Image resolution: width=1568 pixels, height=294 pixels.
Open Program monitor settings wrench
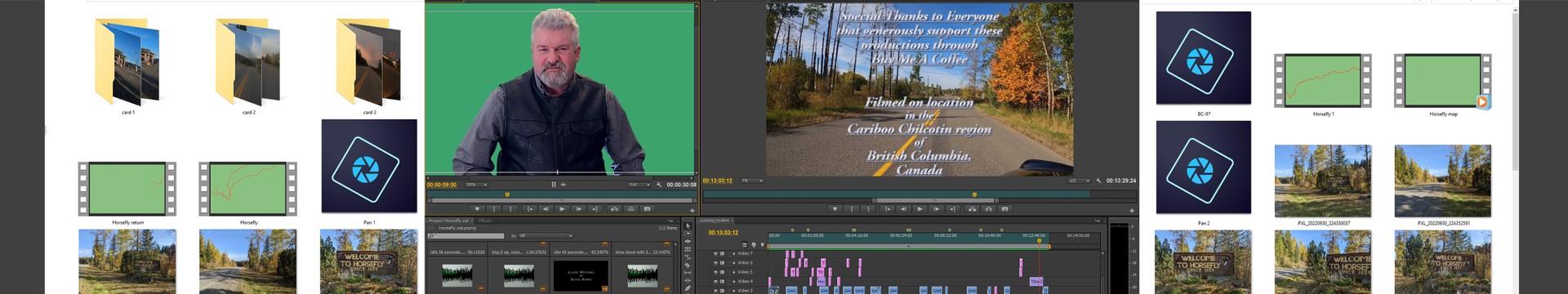coord(1098,180)
